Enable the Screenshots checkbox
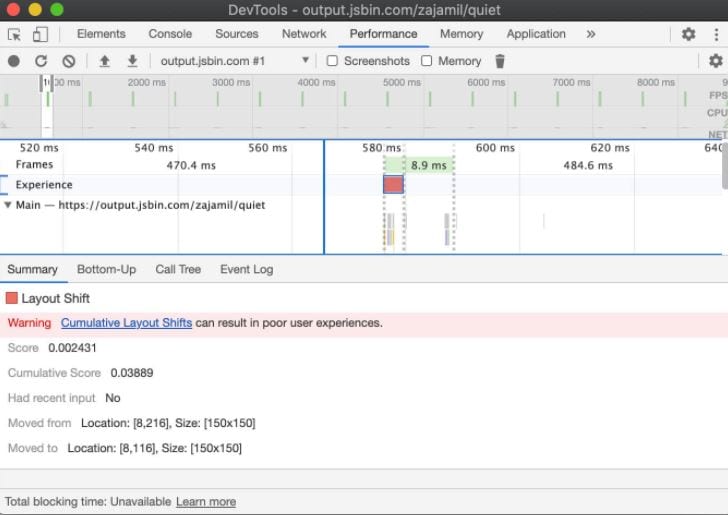Image resolution: width=728 pixels, height=515 pixels. [332, 61]
